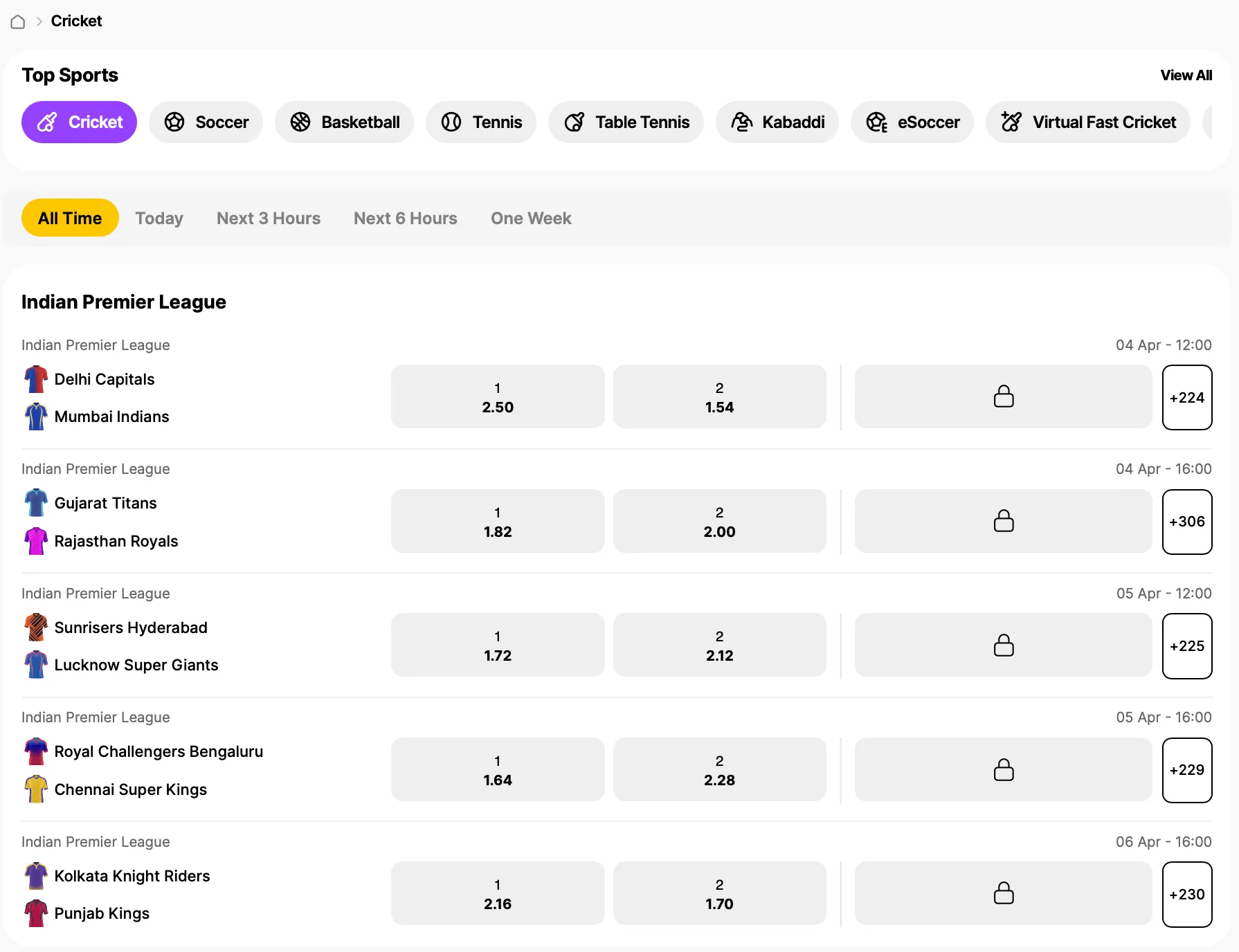Click the Delhi Capitals jersey icon
1239x952 pixels.
point(36,379)
